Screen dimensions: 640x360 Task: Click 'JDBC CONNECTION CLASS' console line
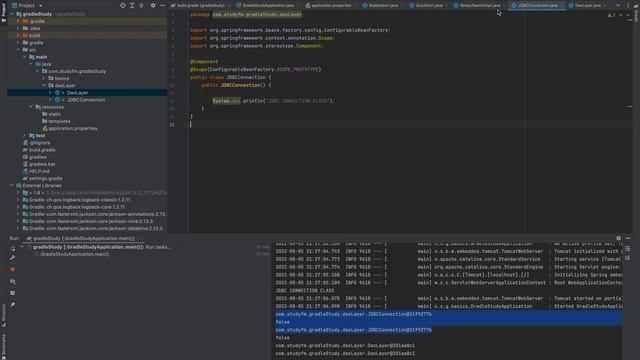pos(305,291)
